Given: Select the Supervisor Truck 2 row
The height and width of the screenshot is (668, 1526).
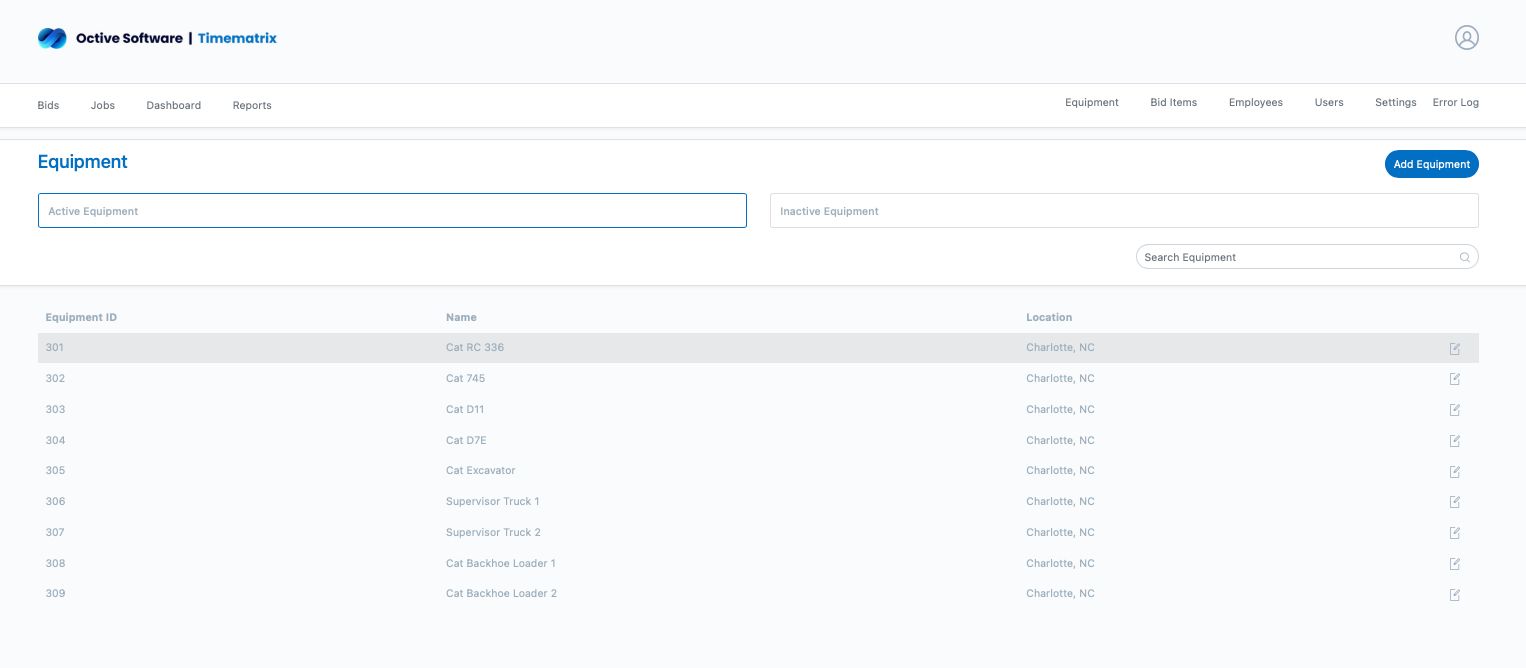Looking at the screenshot, I should (x=493, y=532).
